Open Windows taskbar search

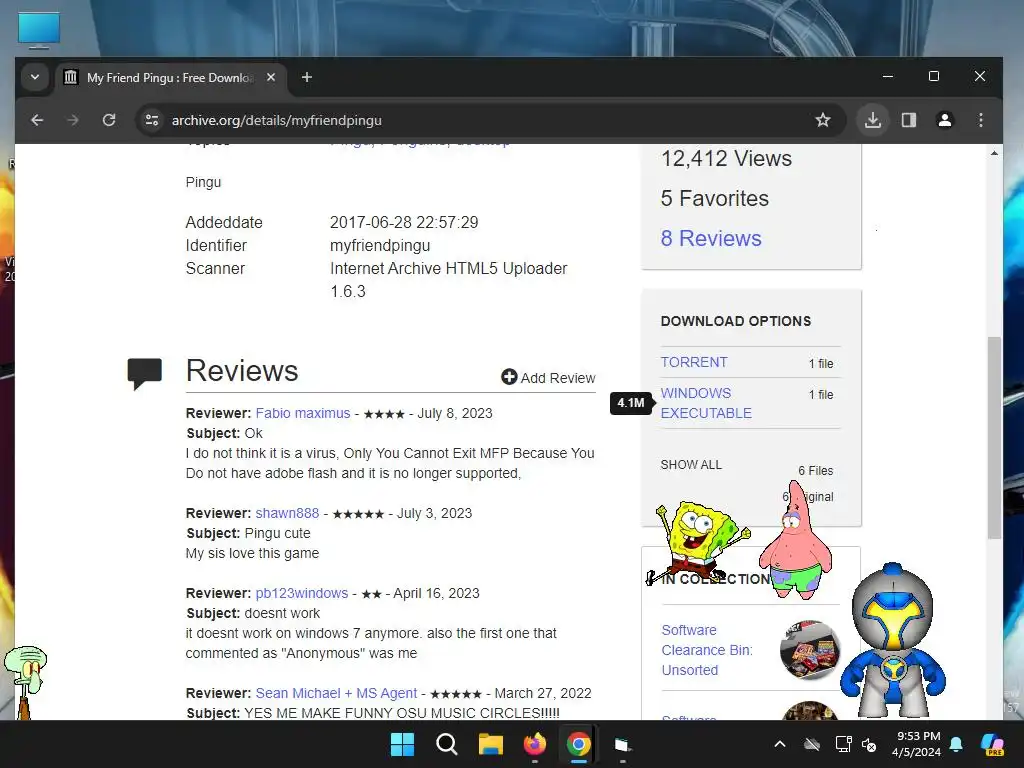coord(447,744)
